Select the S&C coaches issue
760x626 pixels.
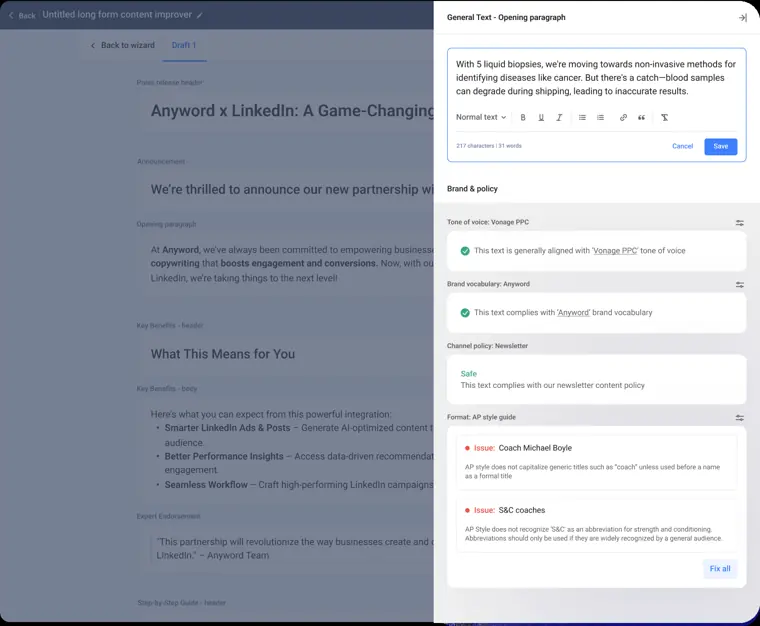point(596,524)
